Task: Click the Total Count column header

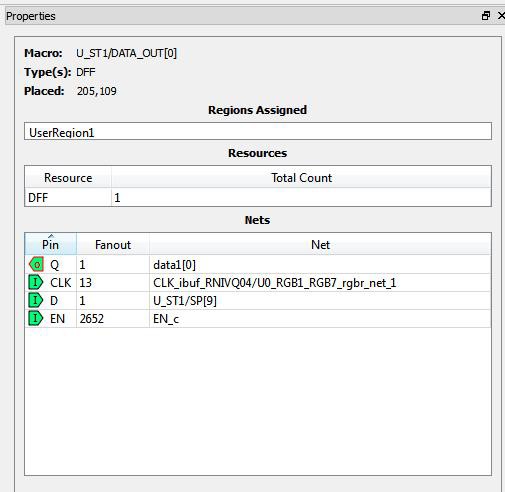Action: point(301,177)
